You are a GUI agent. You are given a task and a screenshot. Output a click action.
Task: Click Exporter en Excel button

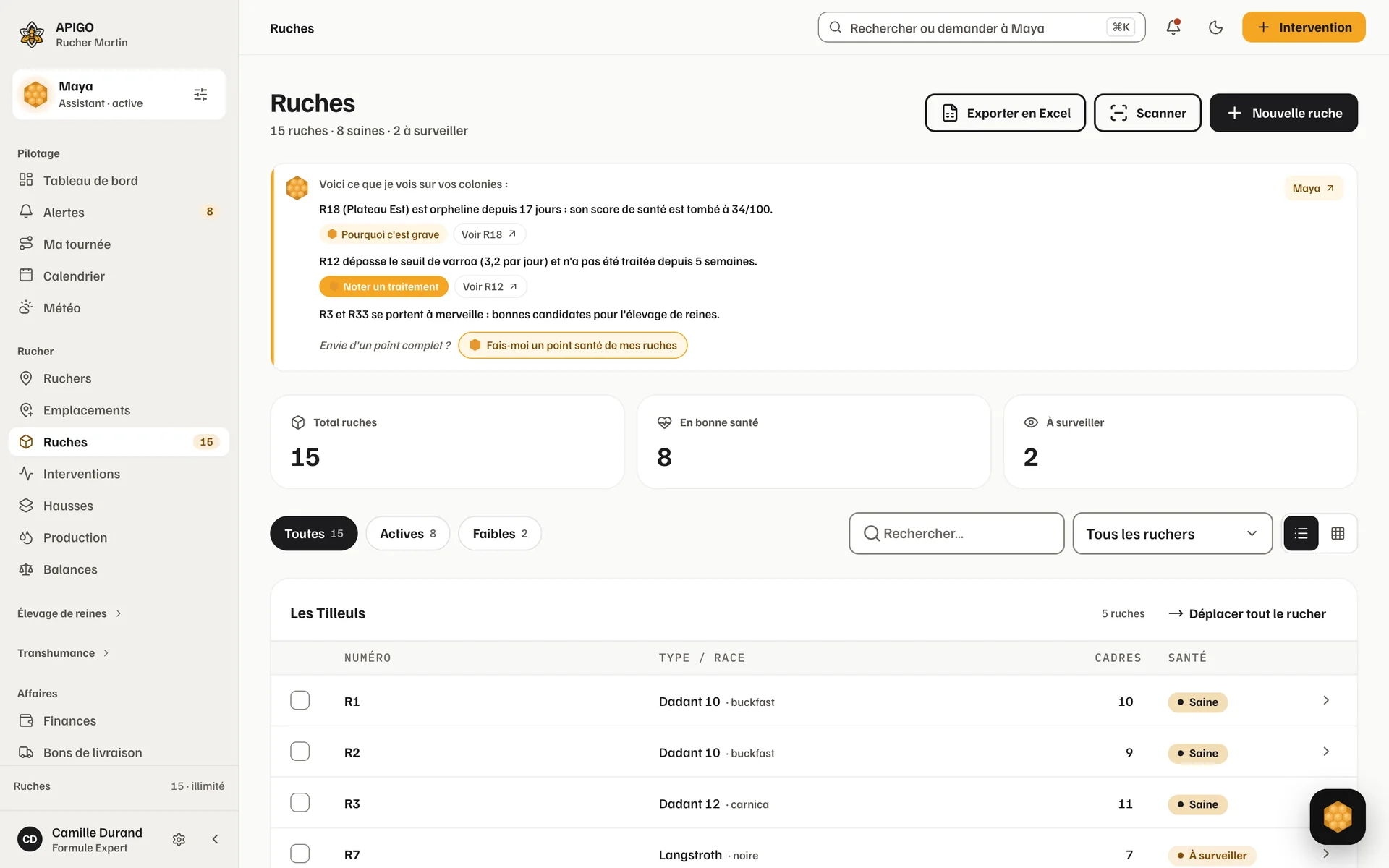(x=1005, y=113)
